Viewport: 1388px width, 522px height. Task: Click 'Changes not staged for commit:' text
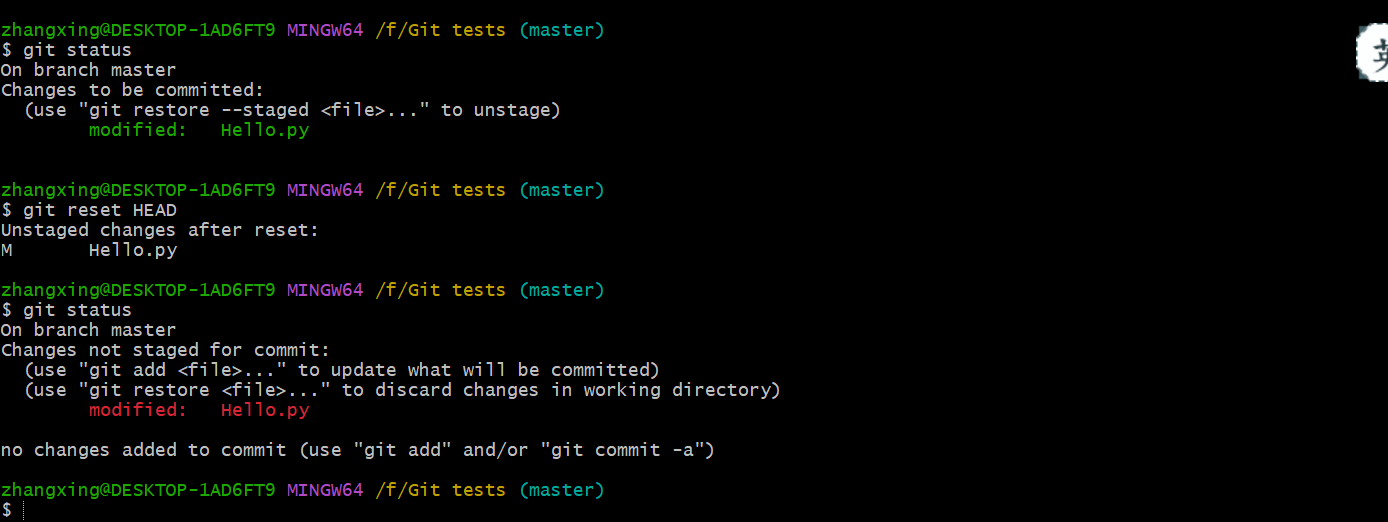click(165, 350)
